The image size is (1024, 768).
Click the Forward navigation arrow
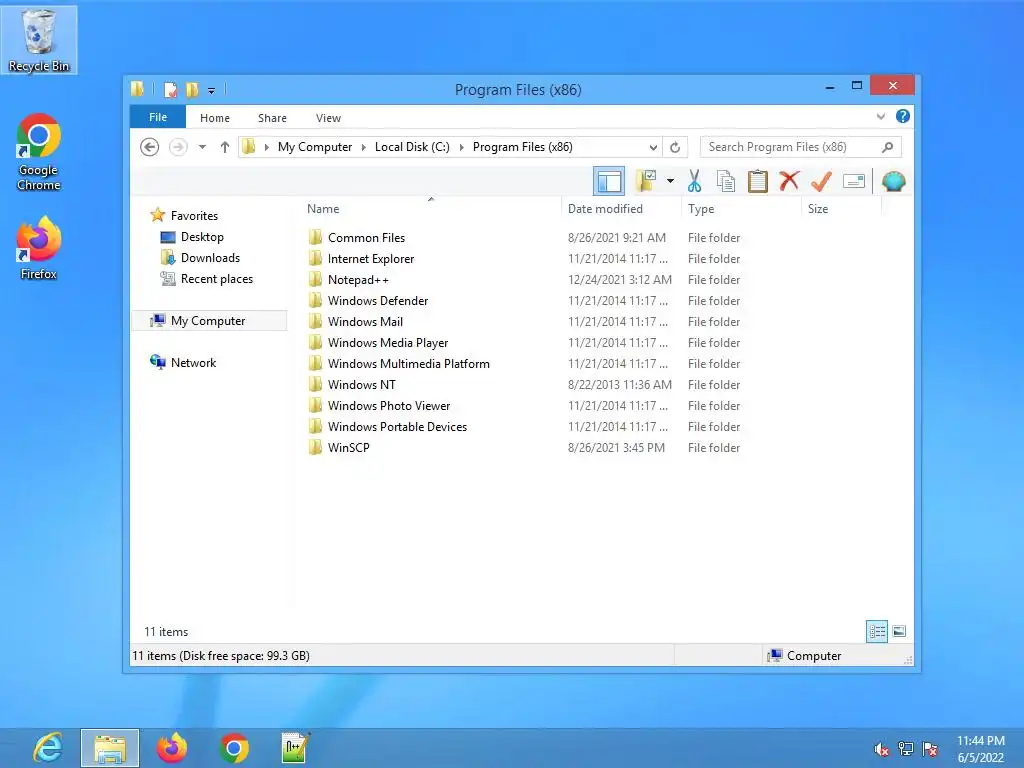(x=178, y=147)
